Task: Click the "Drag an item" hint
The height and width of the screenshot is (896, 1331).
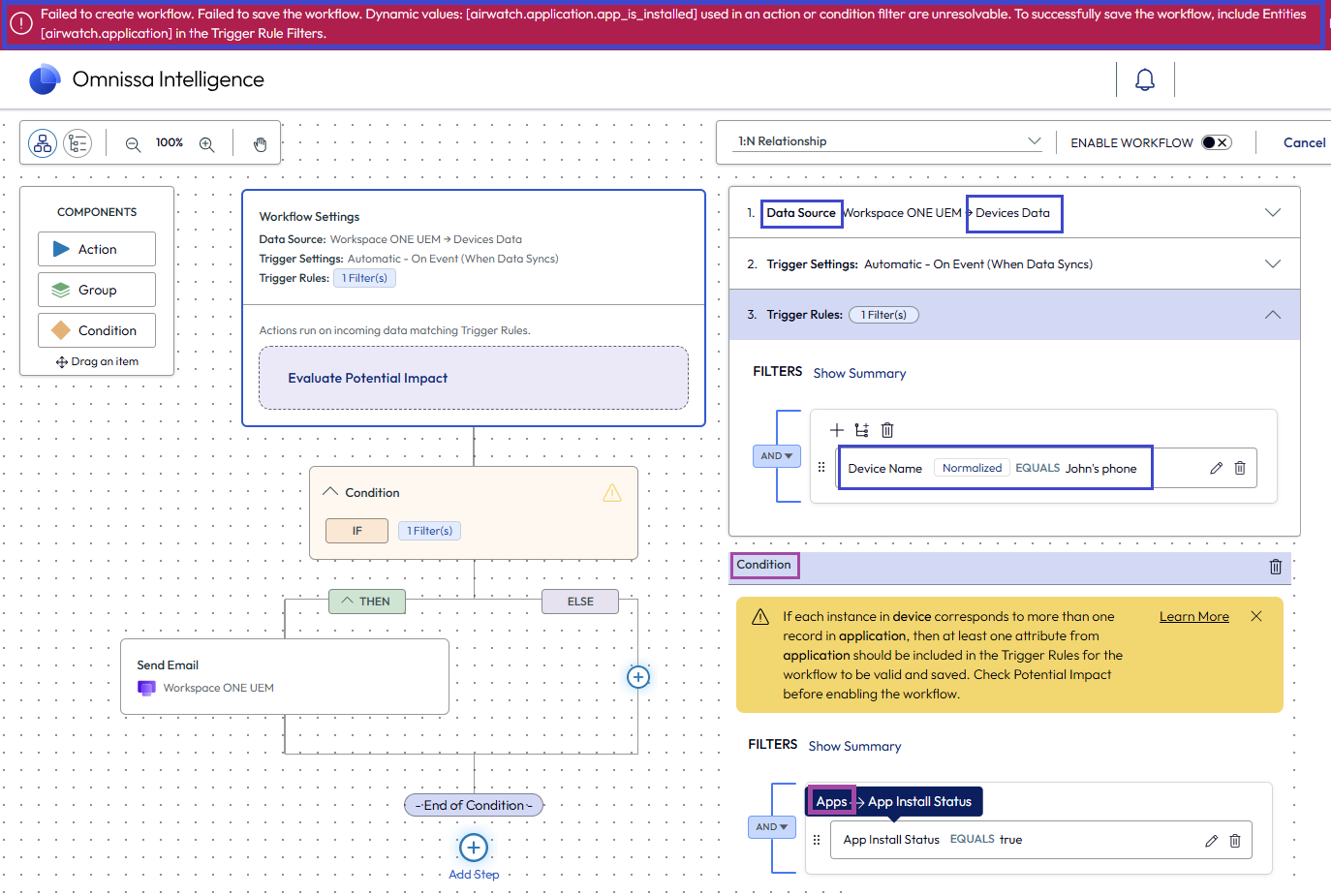Action: (x=98, y=361)
